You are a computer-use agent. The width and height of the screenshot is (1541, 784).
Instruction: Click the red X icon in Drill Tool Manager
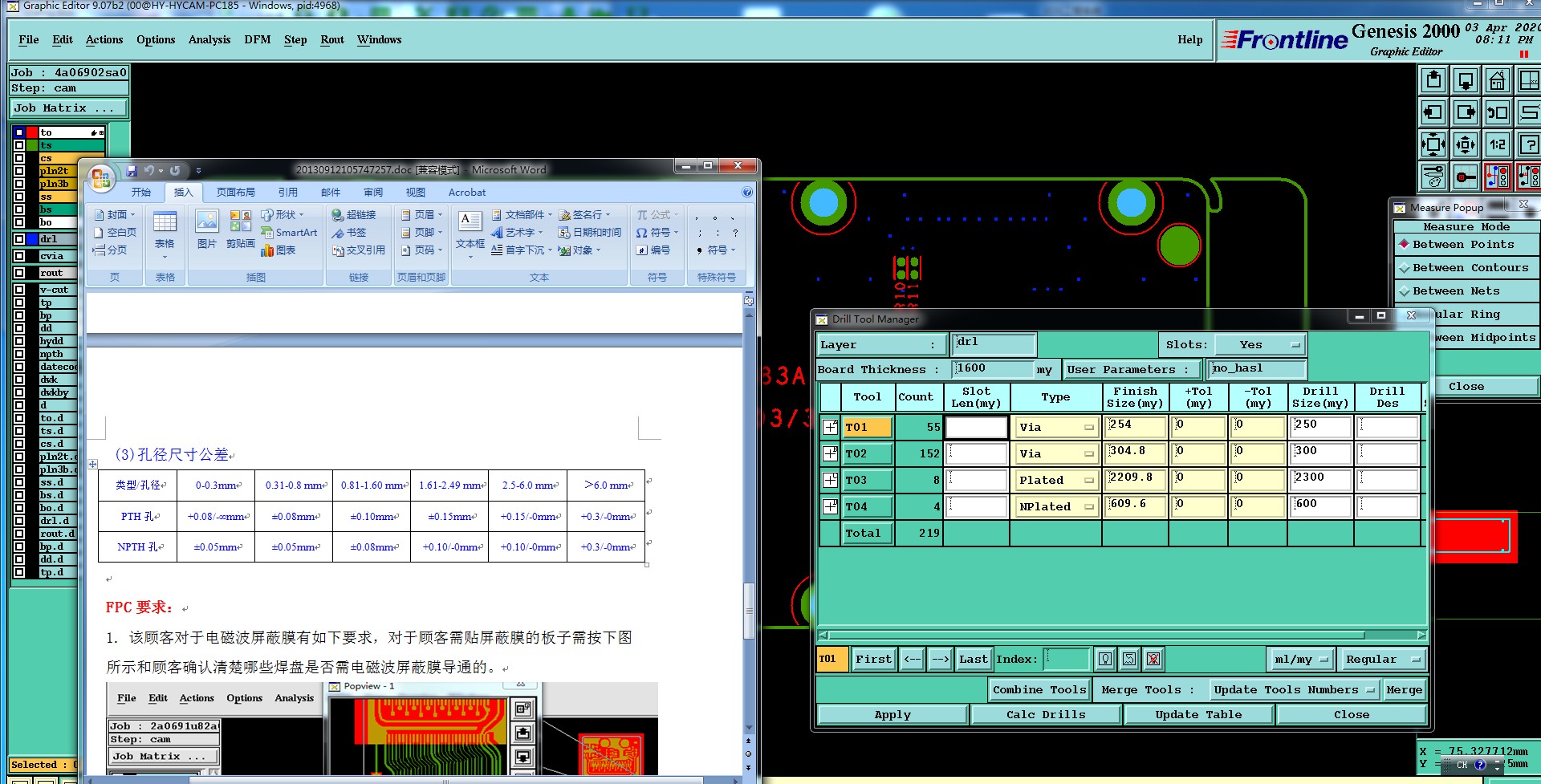point(1153,659)
